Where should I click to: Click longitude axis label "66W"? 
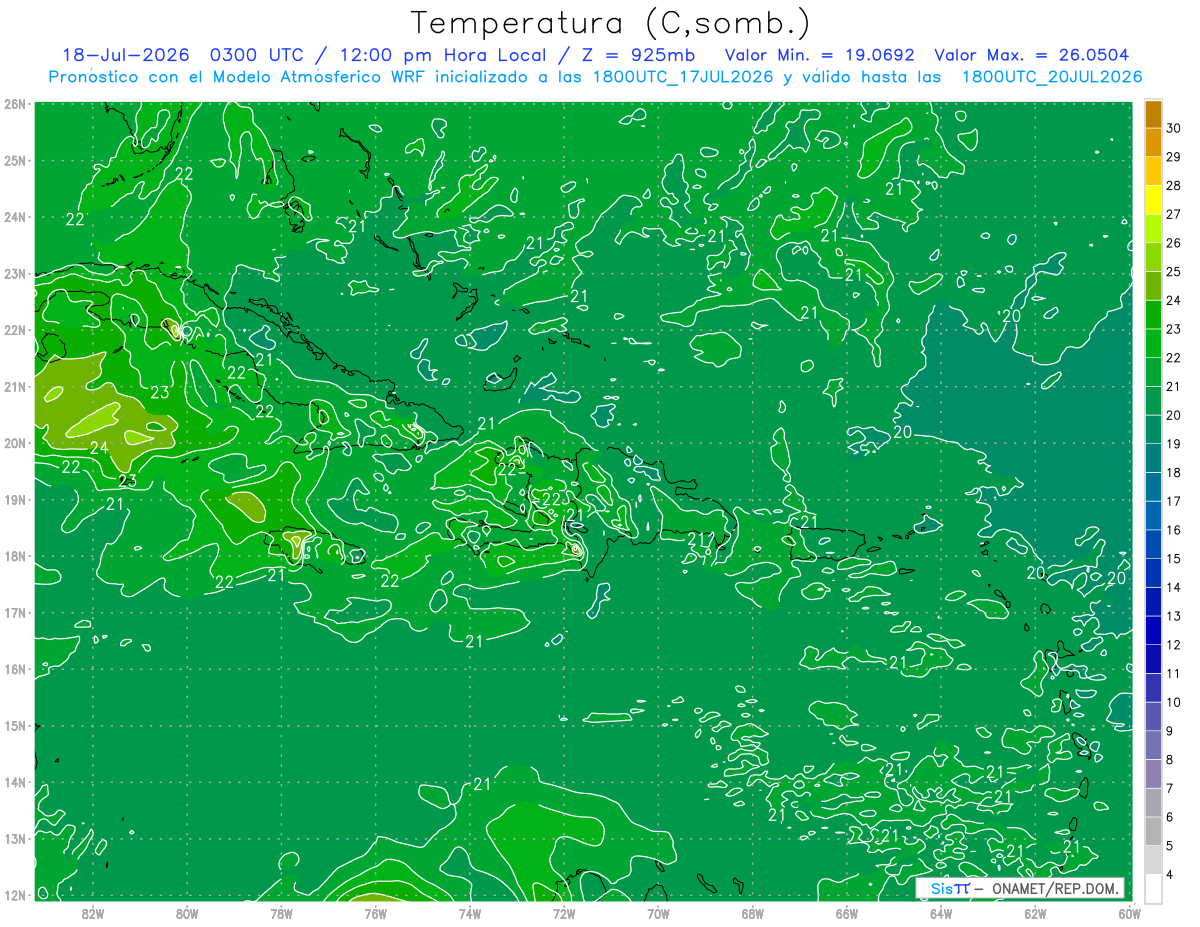(x=846, y=913)
